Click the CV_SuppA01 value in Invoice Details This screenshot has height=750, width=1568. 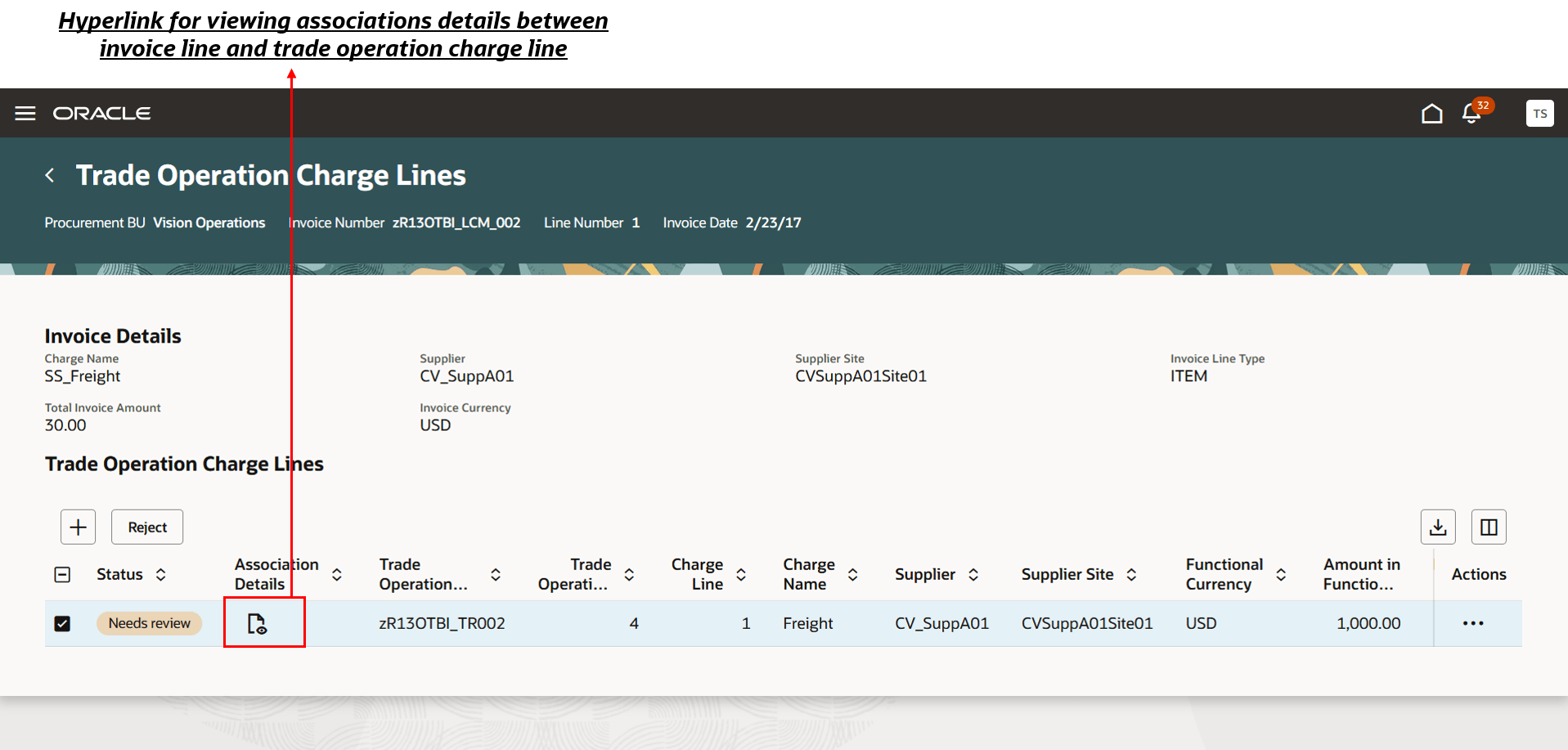point(467,376)
